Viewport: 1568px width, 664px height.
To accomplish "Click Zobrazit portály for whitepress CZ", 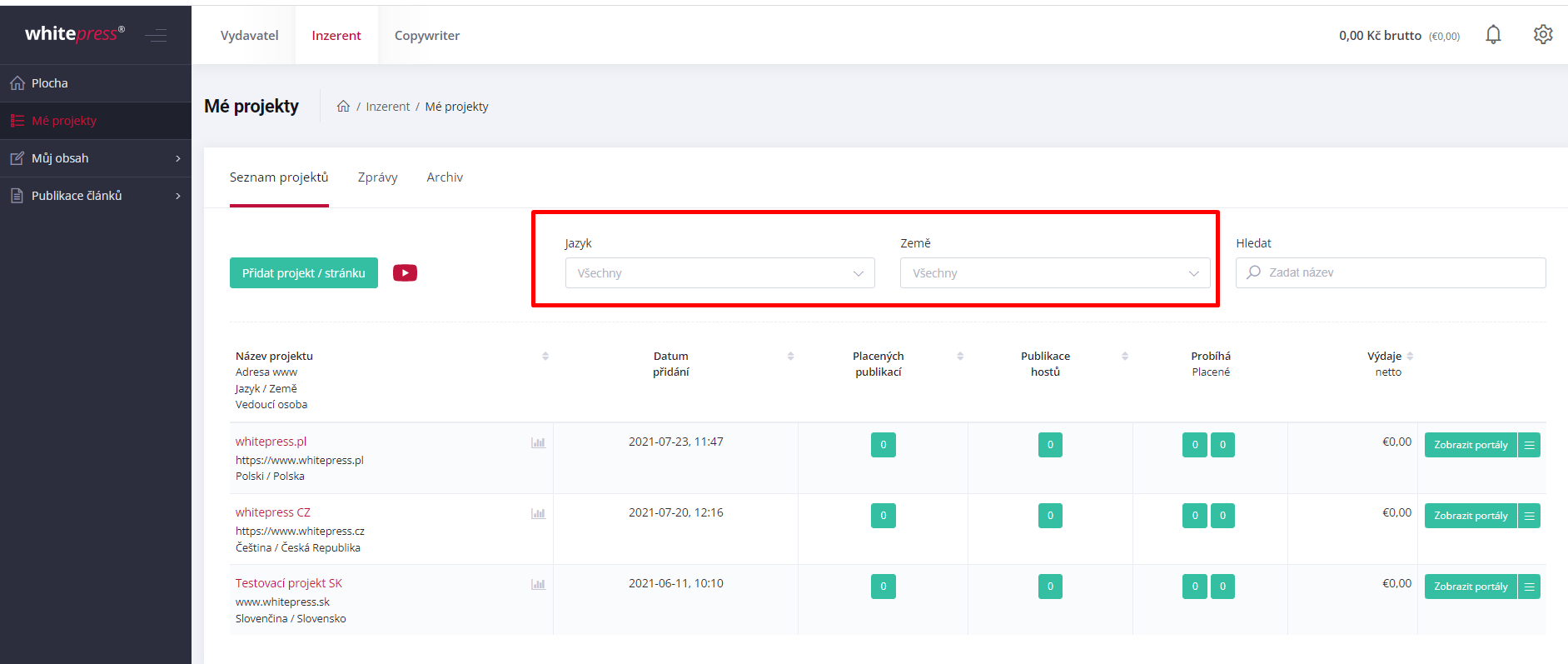I will (1471, 516).
